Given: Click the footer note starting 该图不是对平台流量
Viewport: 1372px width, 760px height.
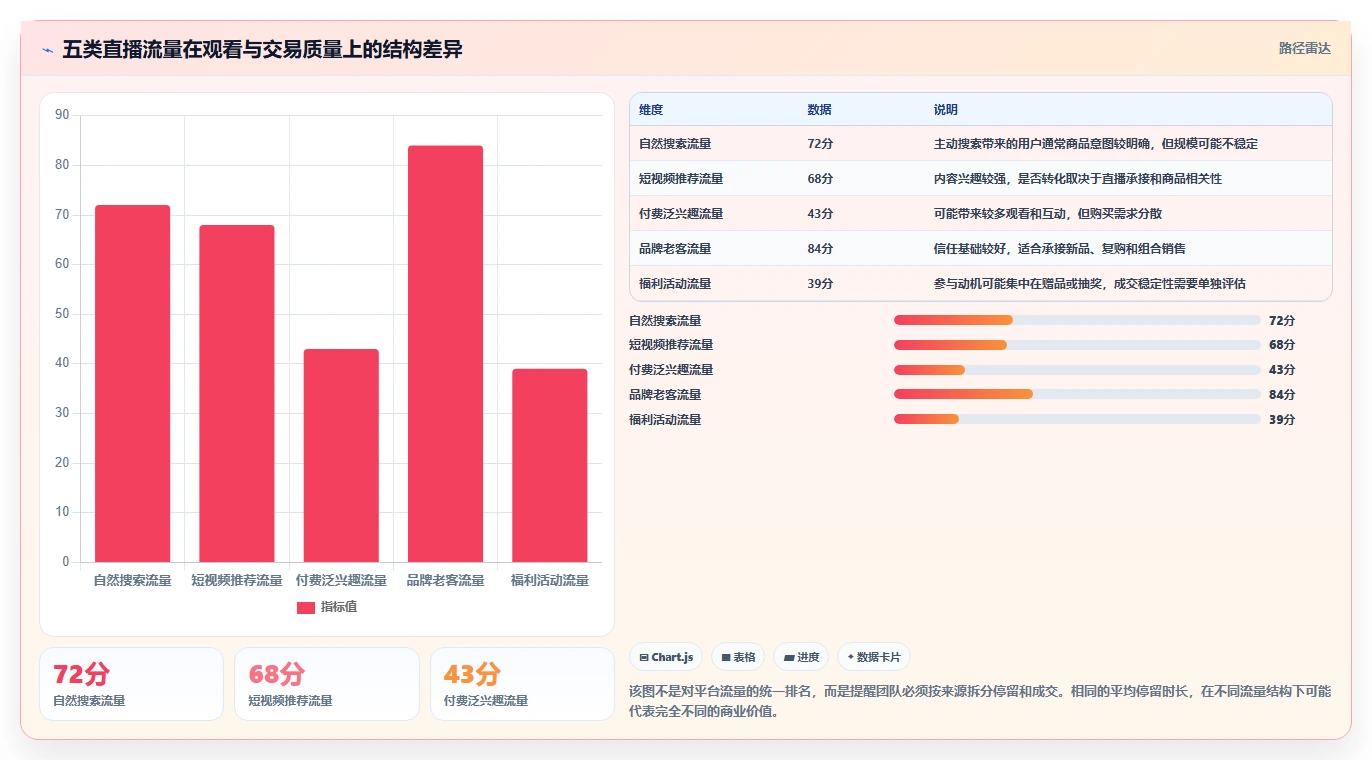Looking at the screenshot, I should point(980,702).
